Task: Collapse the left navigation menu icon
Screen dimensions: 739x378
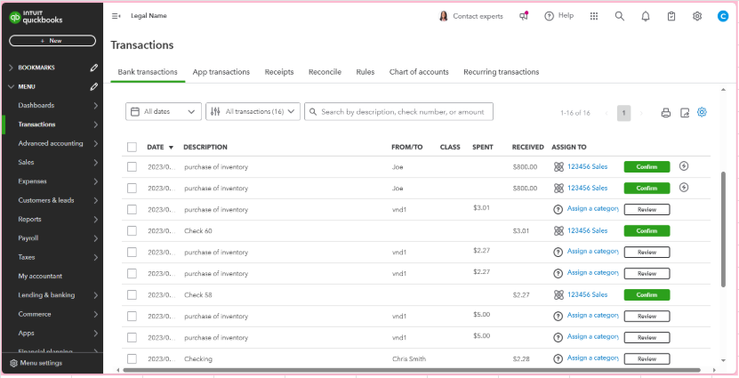Action: 116,16
